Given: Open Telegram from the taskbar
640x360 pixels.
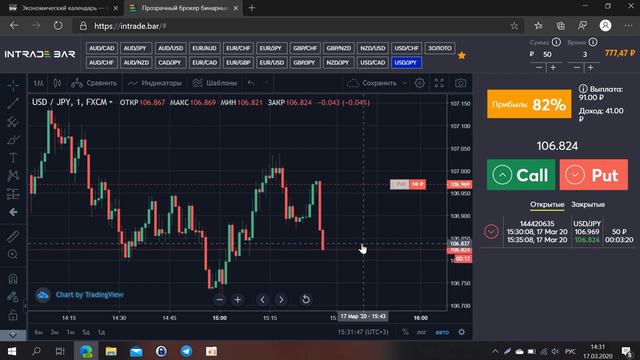Looking at the screenshot, I should tap(186, 351).
